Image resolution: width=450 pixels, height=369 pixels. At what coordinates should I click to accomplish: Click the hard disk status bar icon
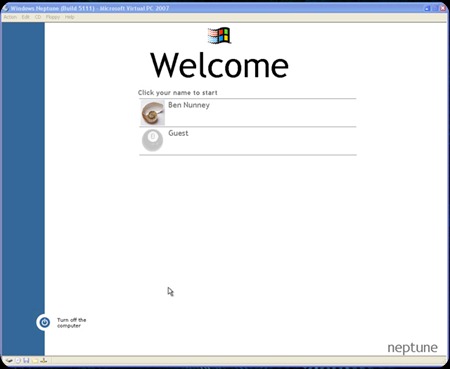[x=9, y=360]
